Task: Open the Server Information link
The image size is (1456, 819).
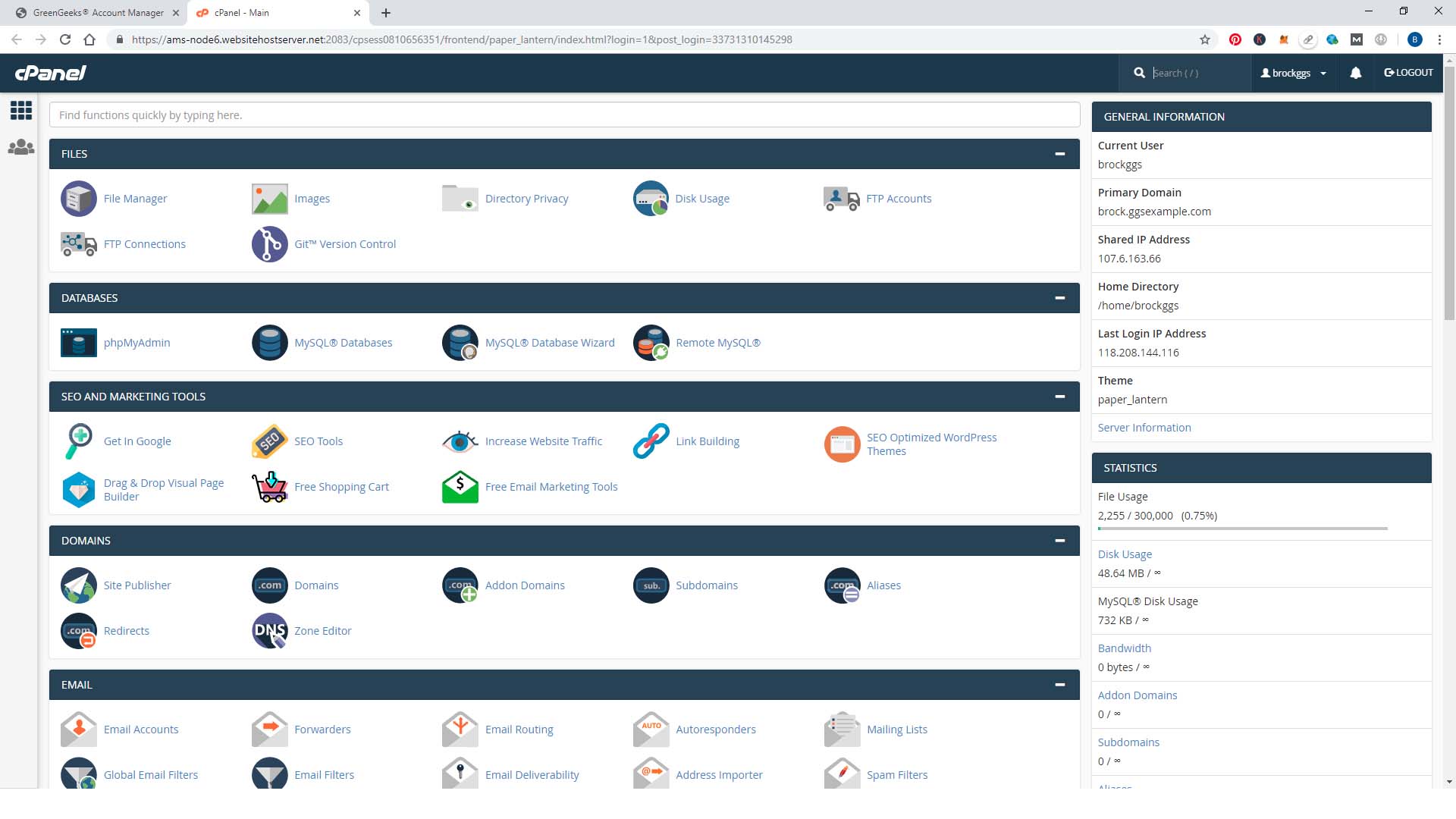Action: tap(1144, 428)
